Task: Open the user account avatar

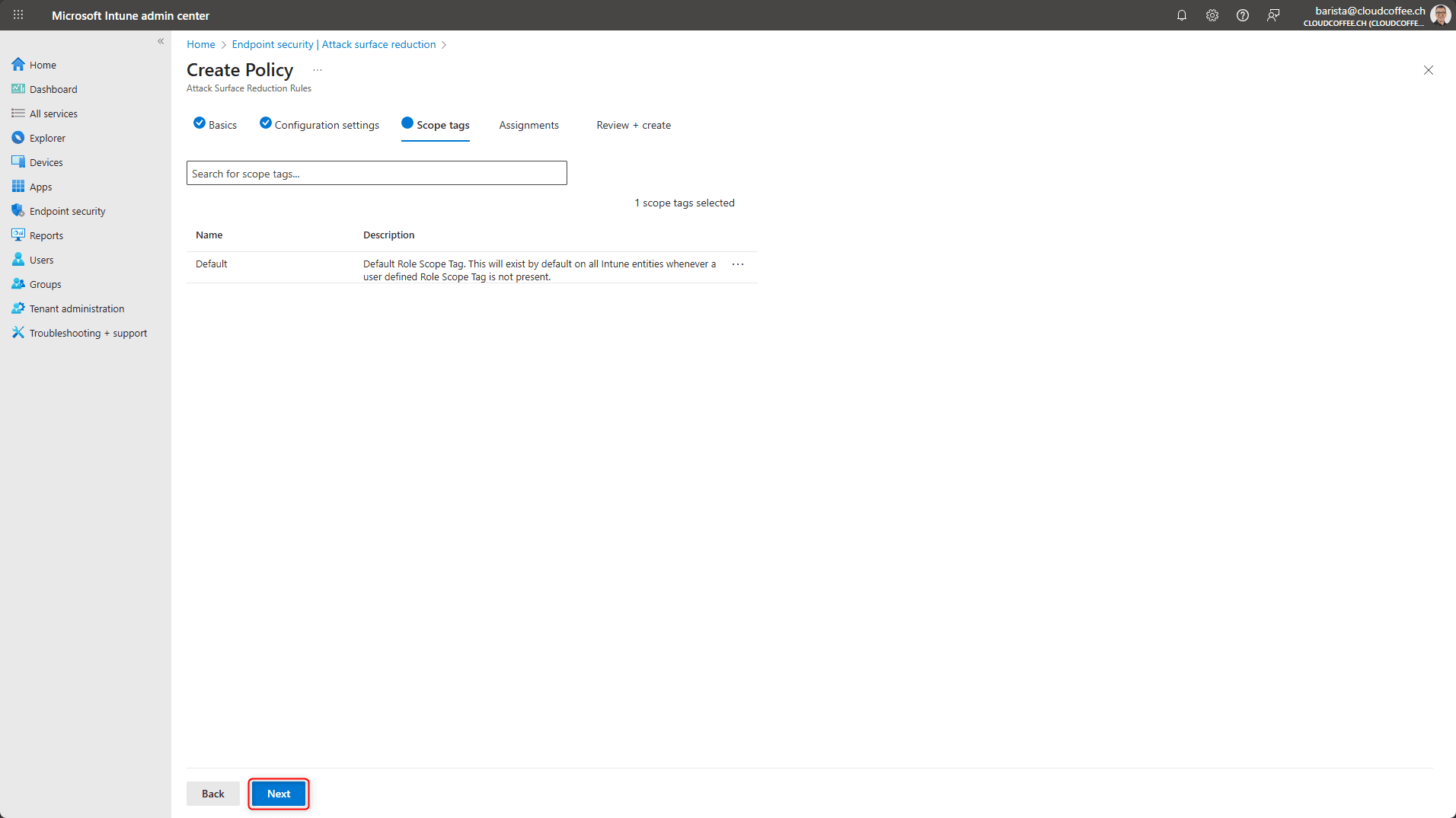Action: point(1439,15)
